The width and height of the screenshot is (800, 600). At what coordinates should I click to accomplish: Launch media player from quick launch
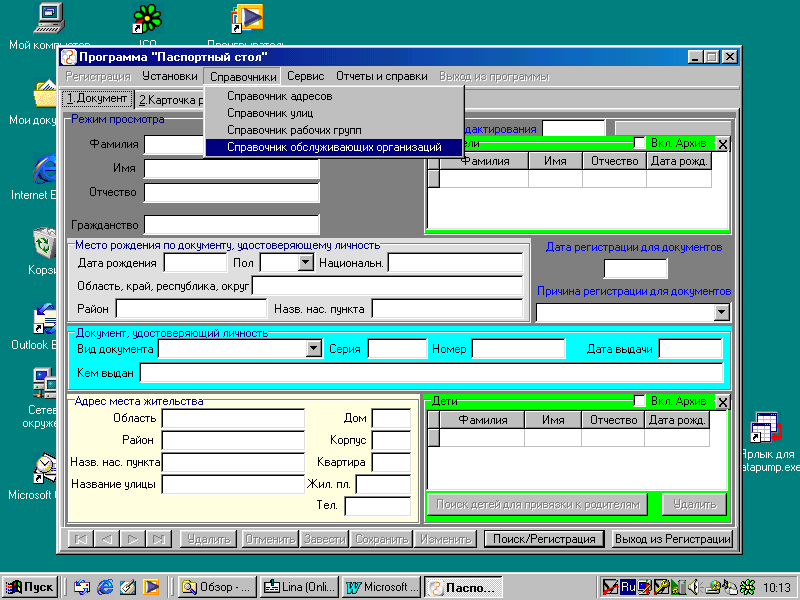point(151,587)
